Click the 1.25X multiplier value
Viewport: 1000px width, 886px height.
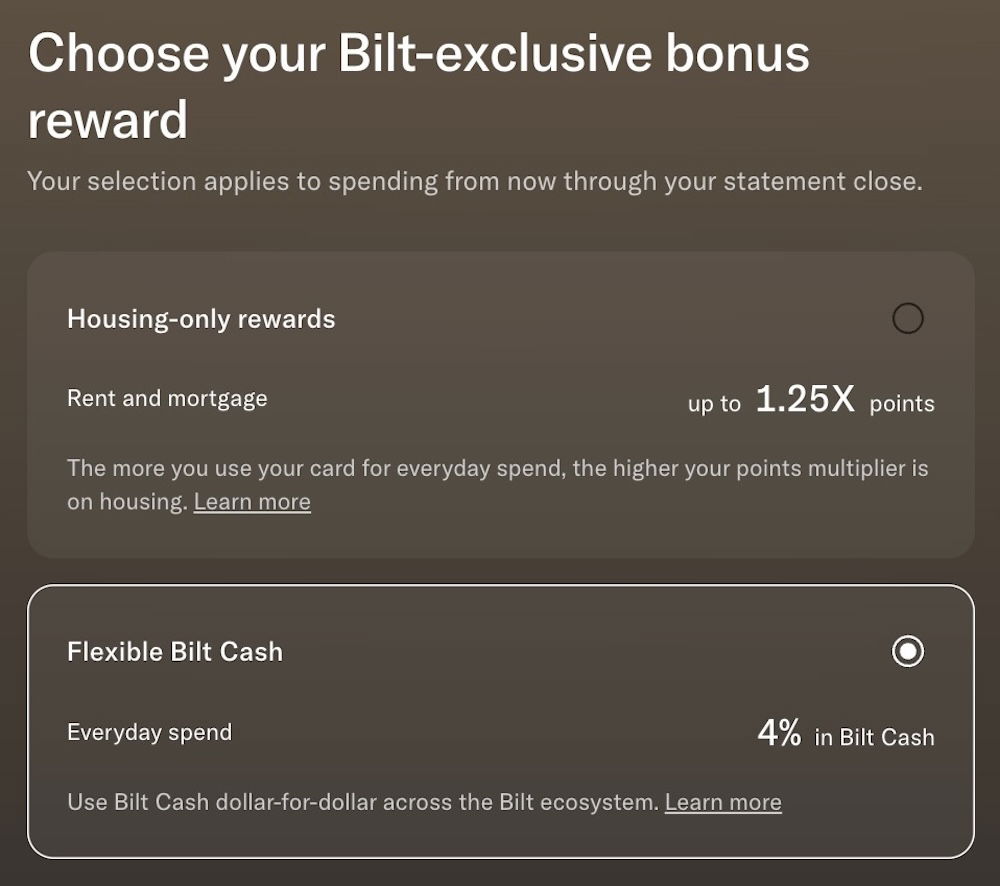point(805,400)
